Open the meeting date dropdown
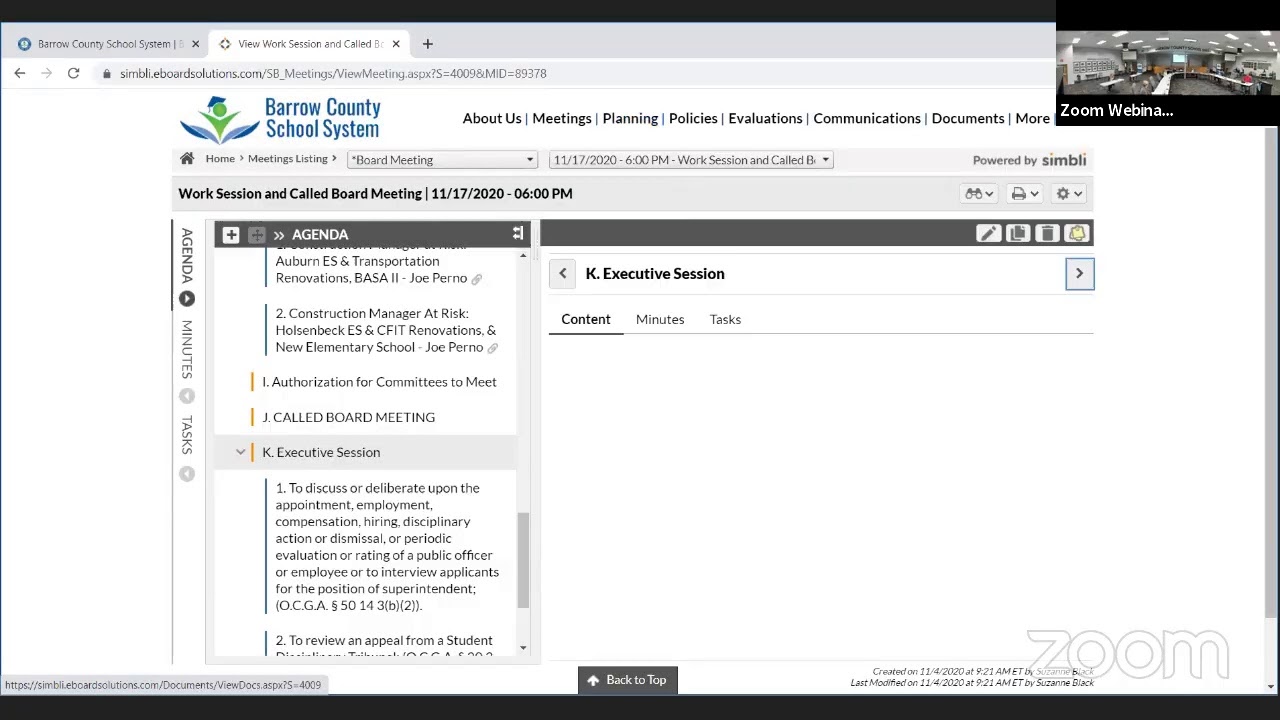This screenshot has width=1280, height=720. pos(691,160)
